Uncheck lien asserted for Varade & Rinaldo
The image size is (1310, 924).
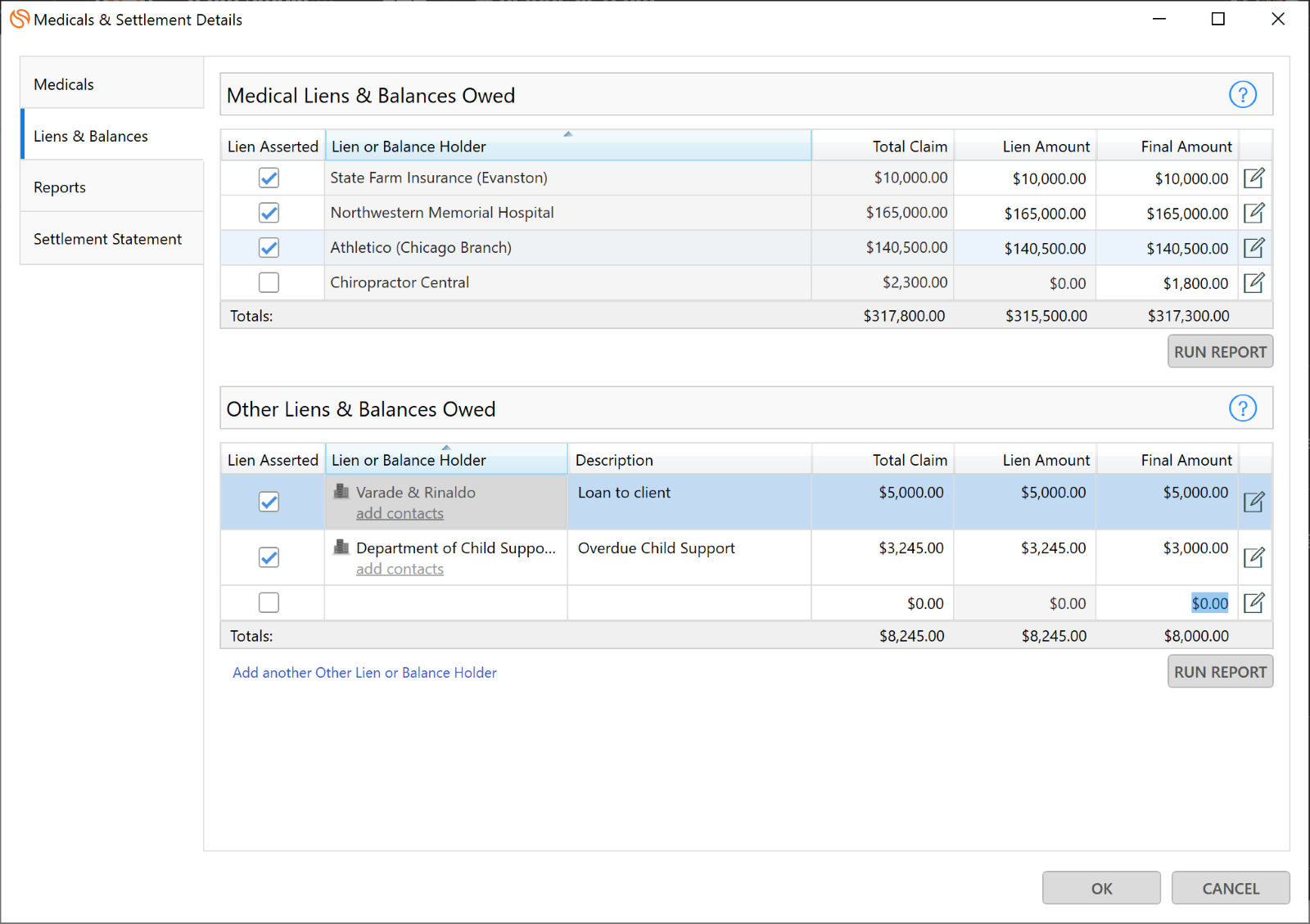(x=269, y=502)
